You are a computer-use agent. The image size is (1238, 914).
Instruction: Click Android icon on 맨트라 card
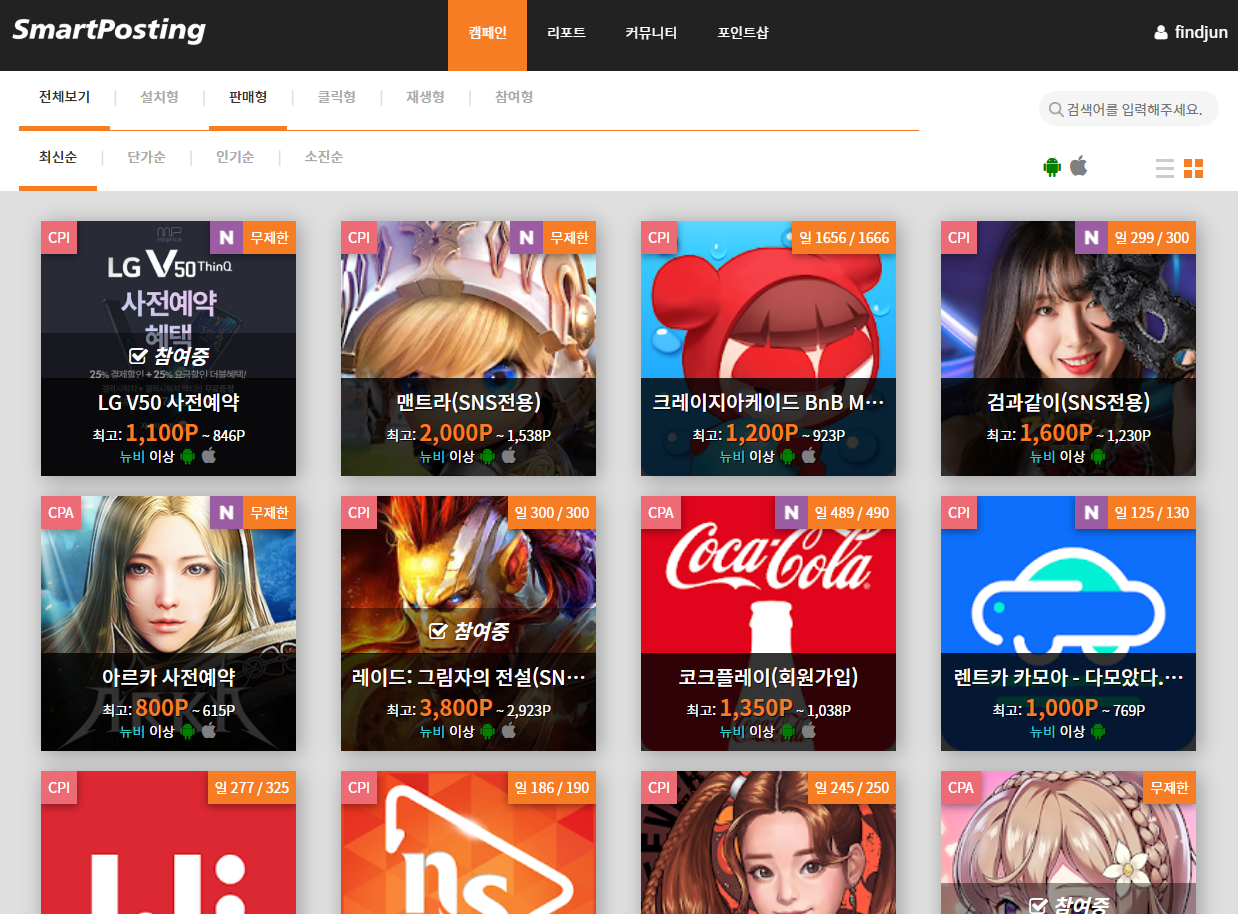click(488, 456)
